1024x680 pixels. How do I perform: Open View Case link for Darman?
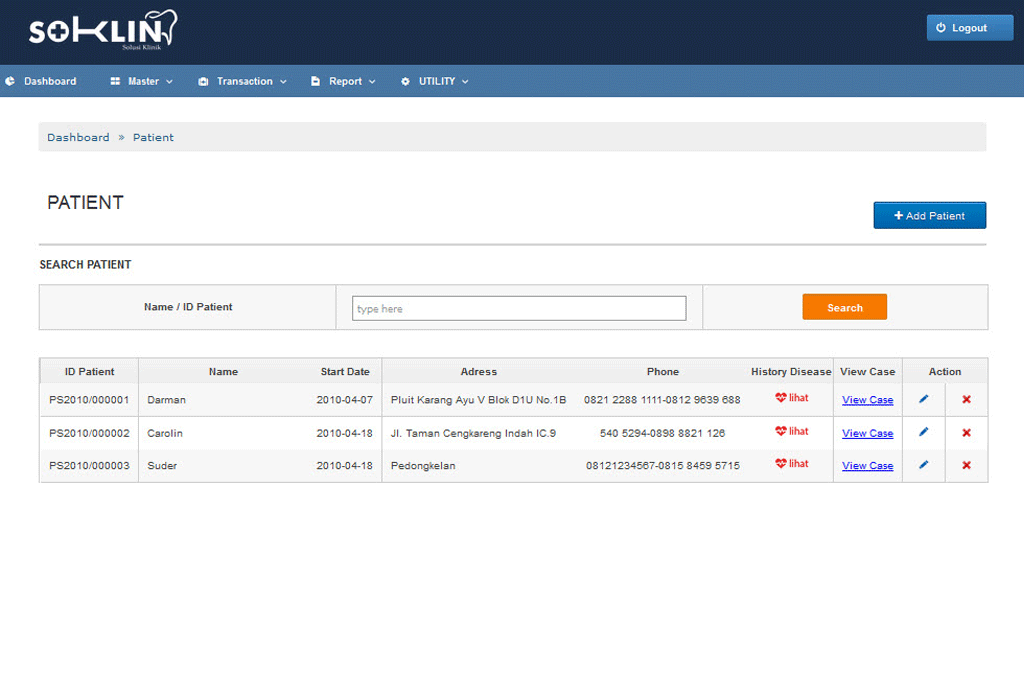click(867, 400)
